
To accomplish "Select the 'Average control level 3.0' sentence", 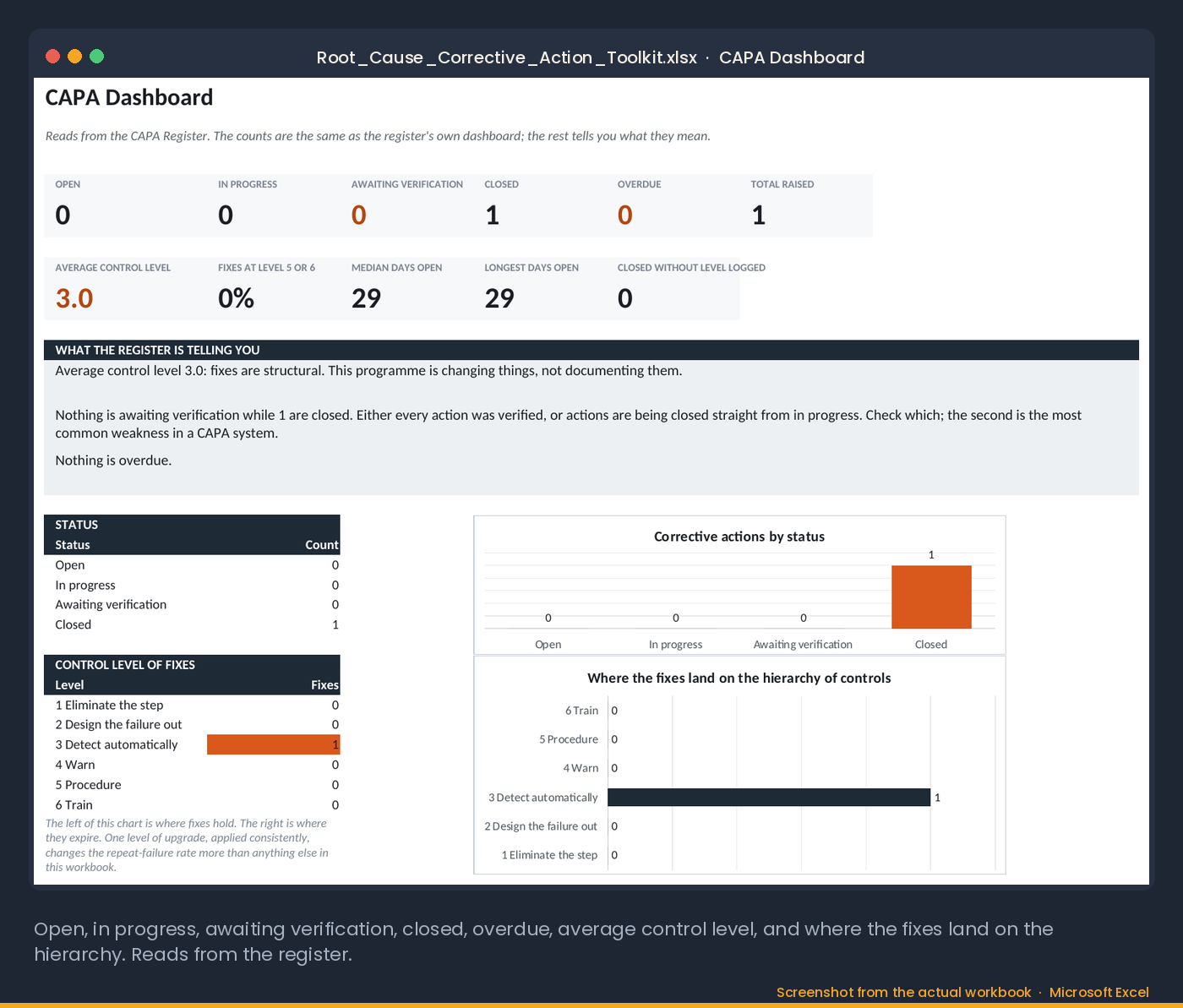I will tap(368, 371).
